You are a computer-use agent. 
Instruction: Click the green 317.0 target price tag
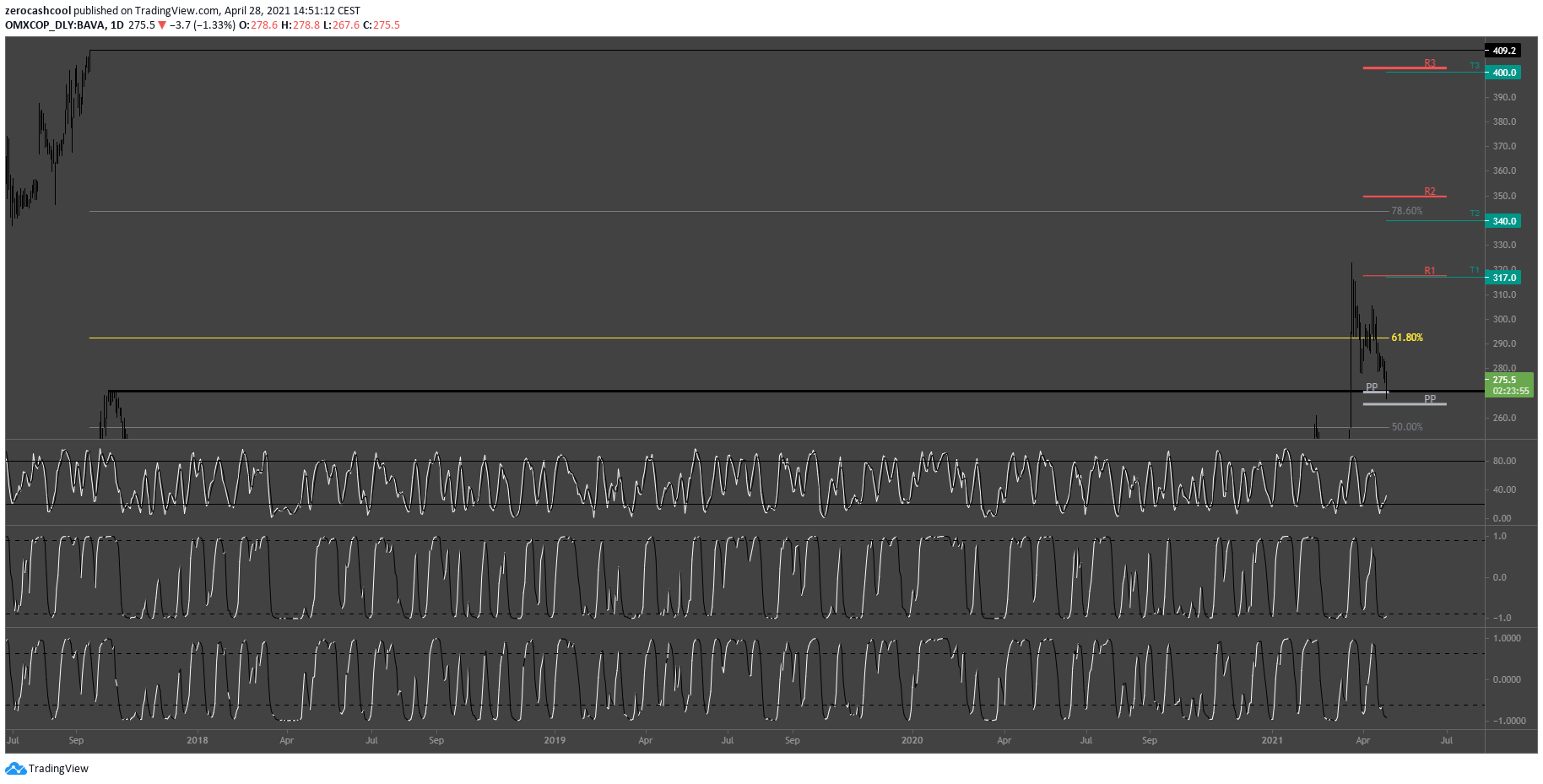tap(1503, 278)
